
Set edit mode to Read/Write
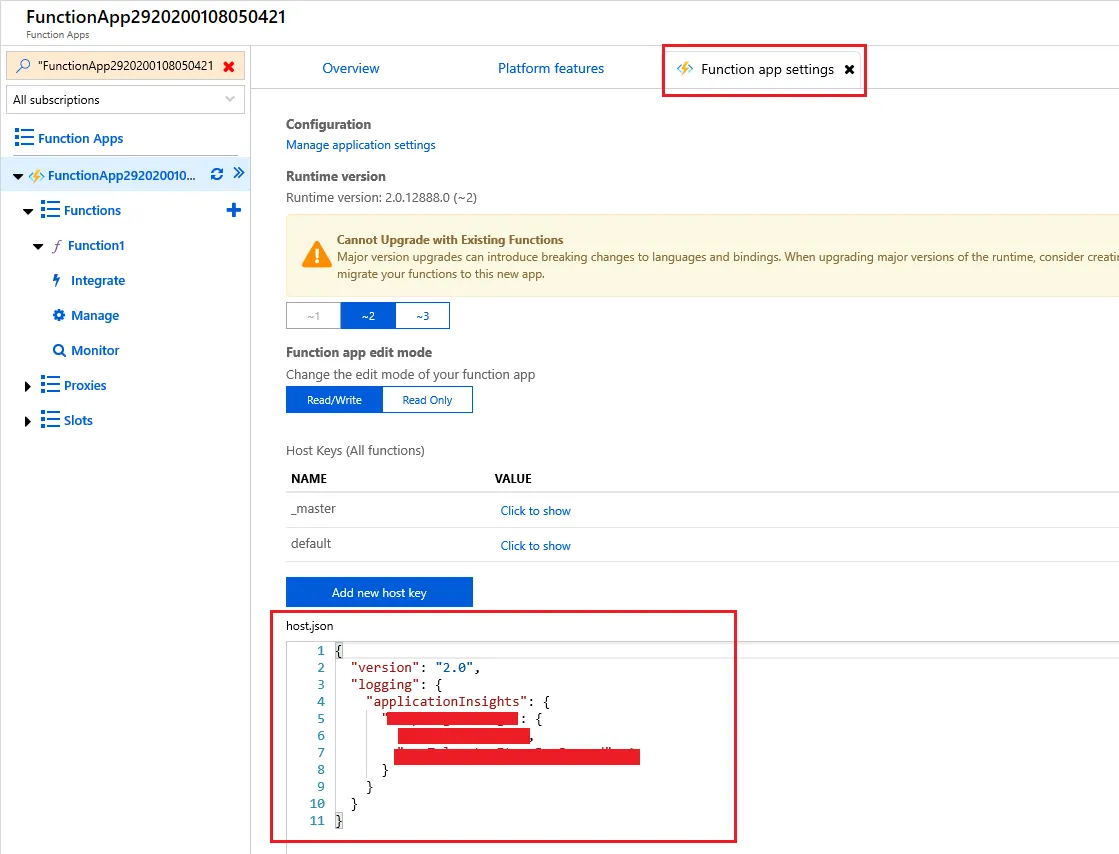pos(334,400)
